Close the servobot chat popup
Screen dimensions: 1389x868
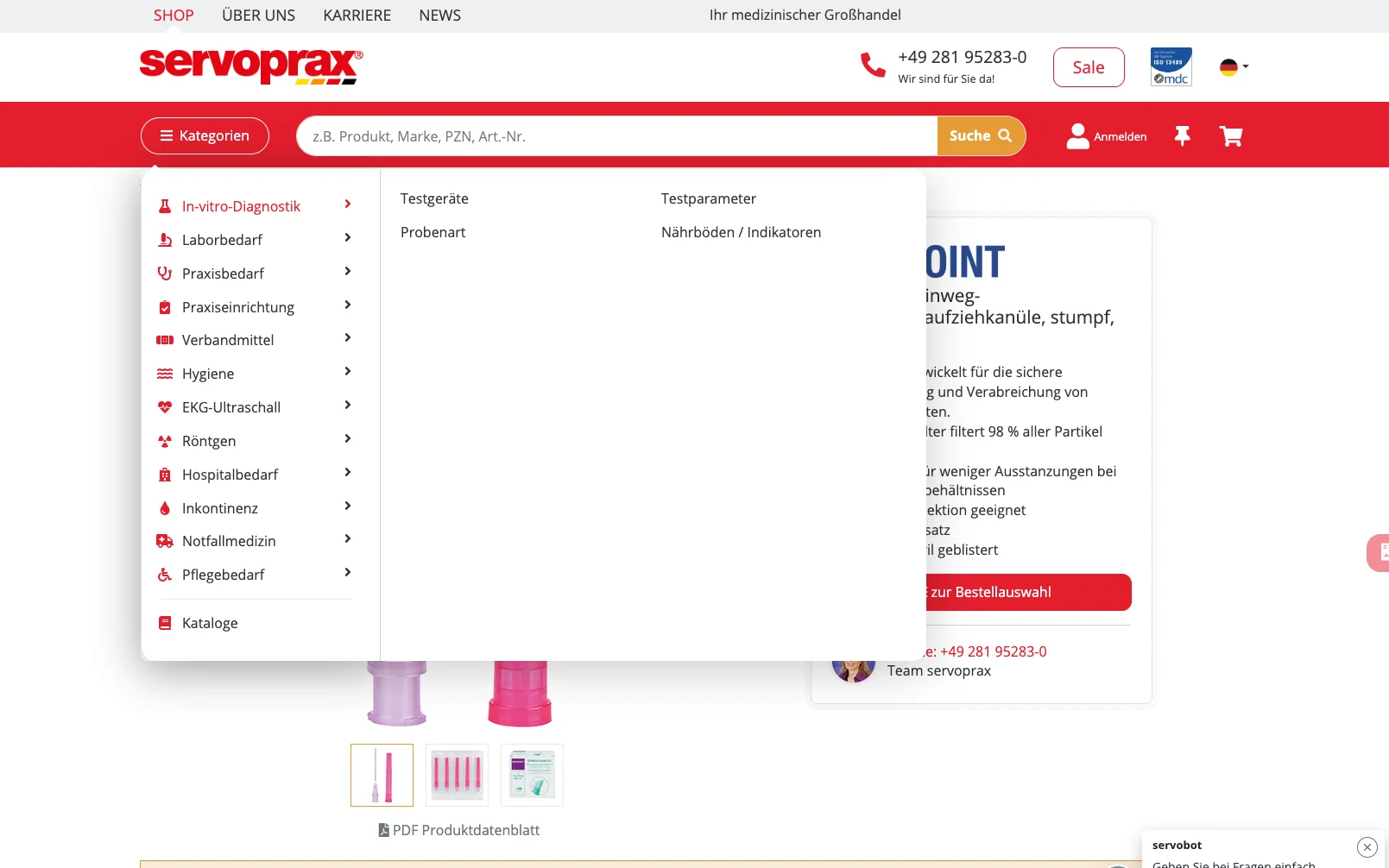click(1367, 847)
